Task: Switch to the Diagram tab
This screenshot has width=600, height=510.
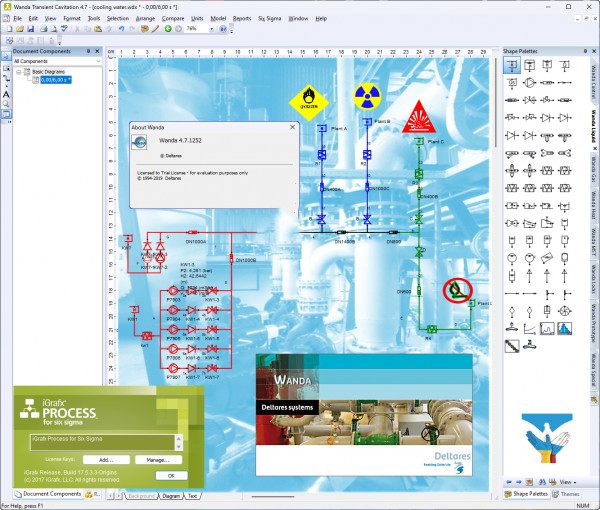Action: pyautogui.click(x=171, y=496)
